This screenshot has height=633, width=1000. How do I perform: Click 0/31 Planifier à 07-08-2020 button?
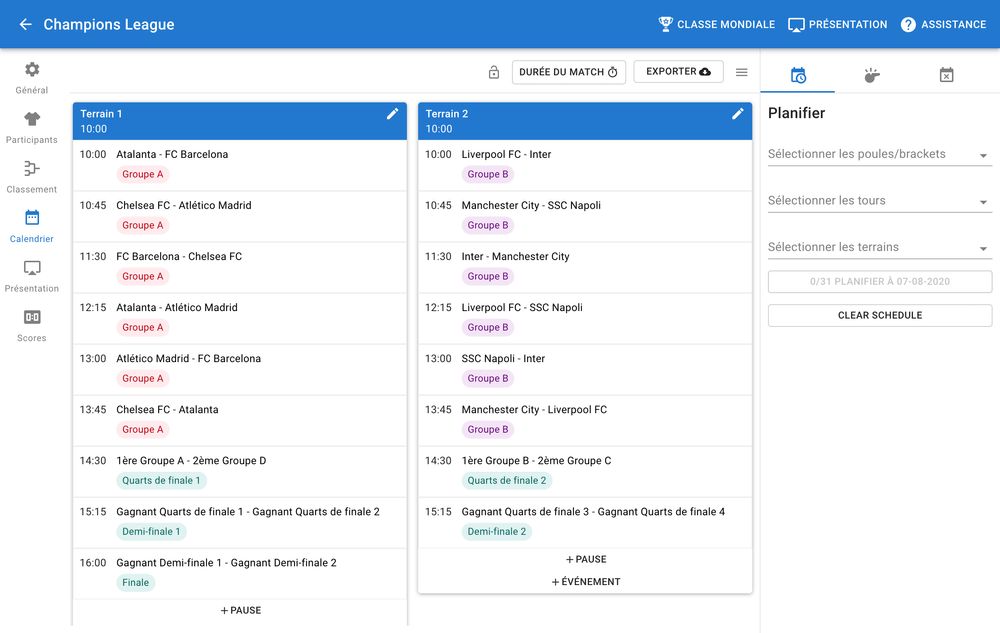(x=879, y=282)
